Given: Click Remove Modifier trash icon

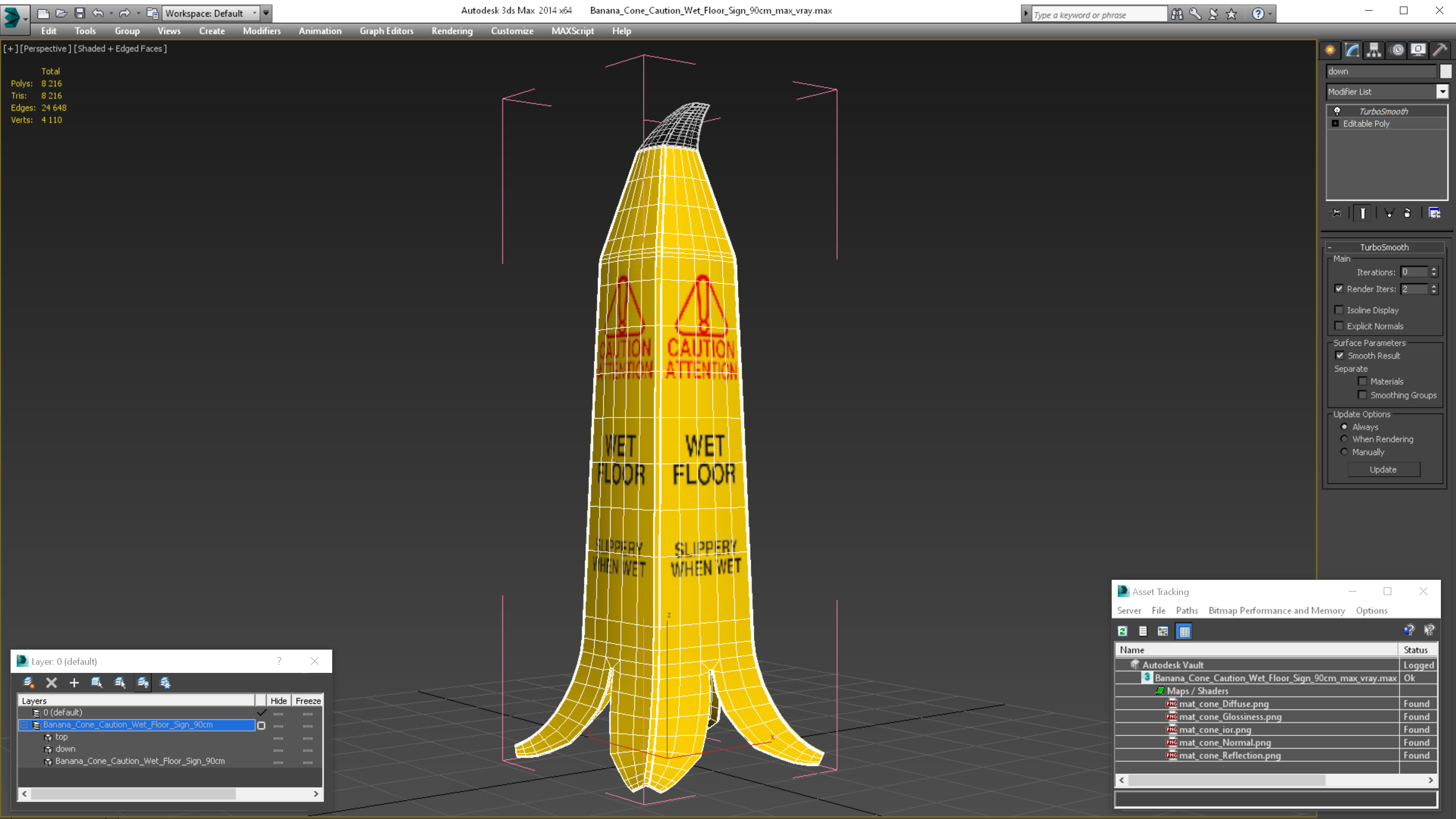Looking at the screenshot, I should coord(1407,213).
